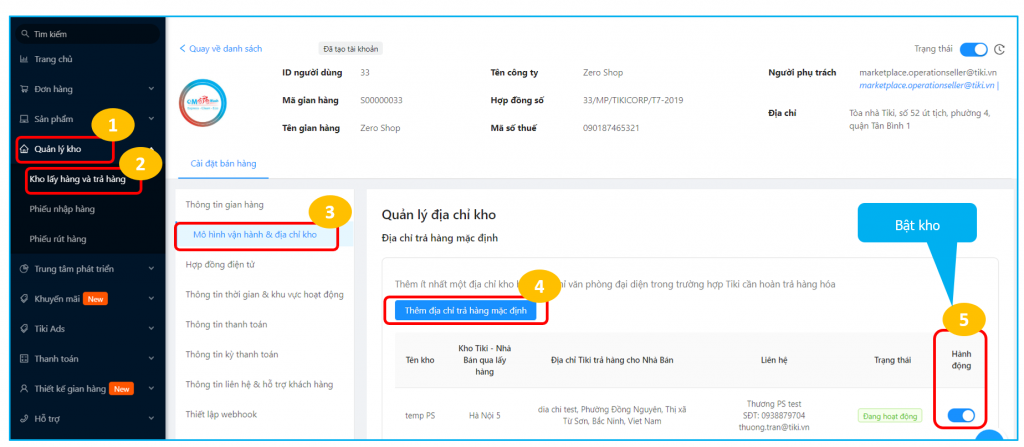Click the Thiết kế gian hàng person icon
Screen dimensions: 1024x447
(24, 388)
